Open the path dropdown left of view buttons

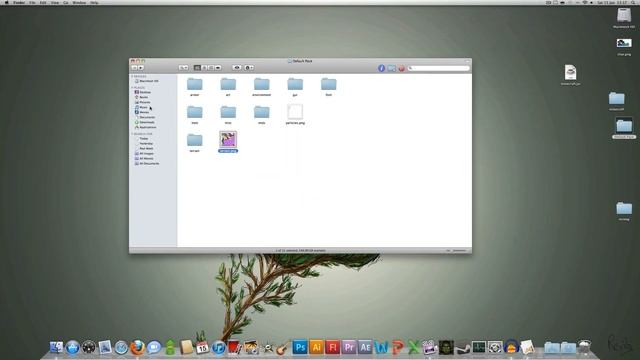click(184, 68)
